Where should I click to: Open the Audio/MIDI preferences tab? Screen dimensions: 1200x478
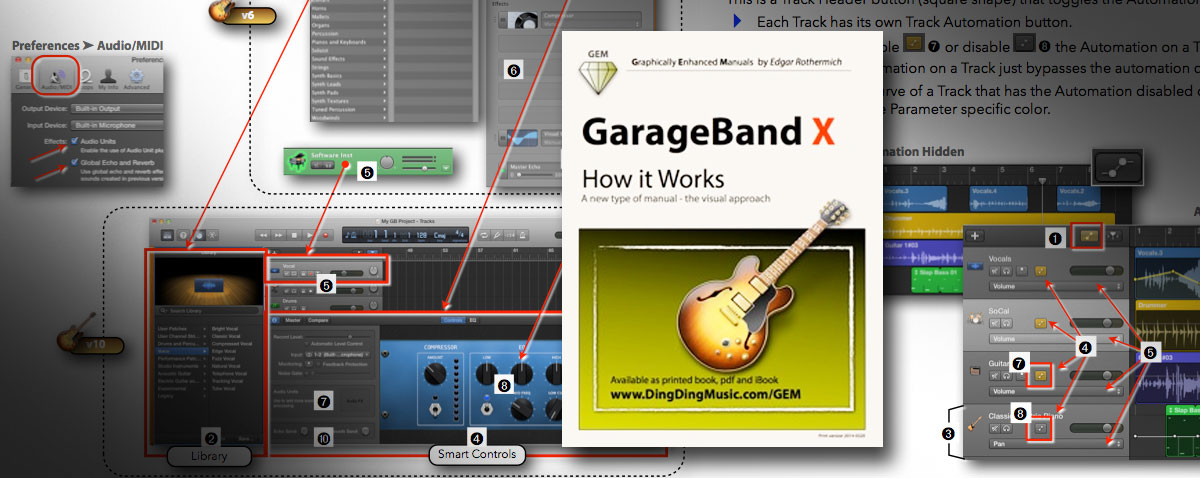click(56, 78)
